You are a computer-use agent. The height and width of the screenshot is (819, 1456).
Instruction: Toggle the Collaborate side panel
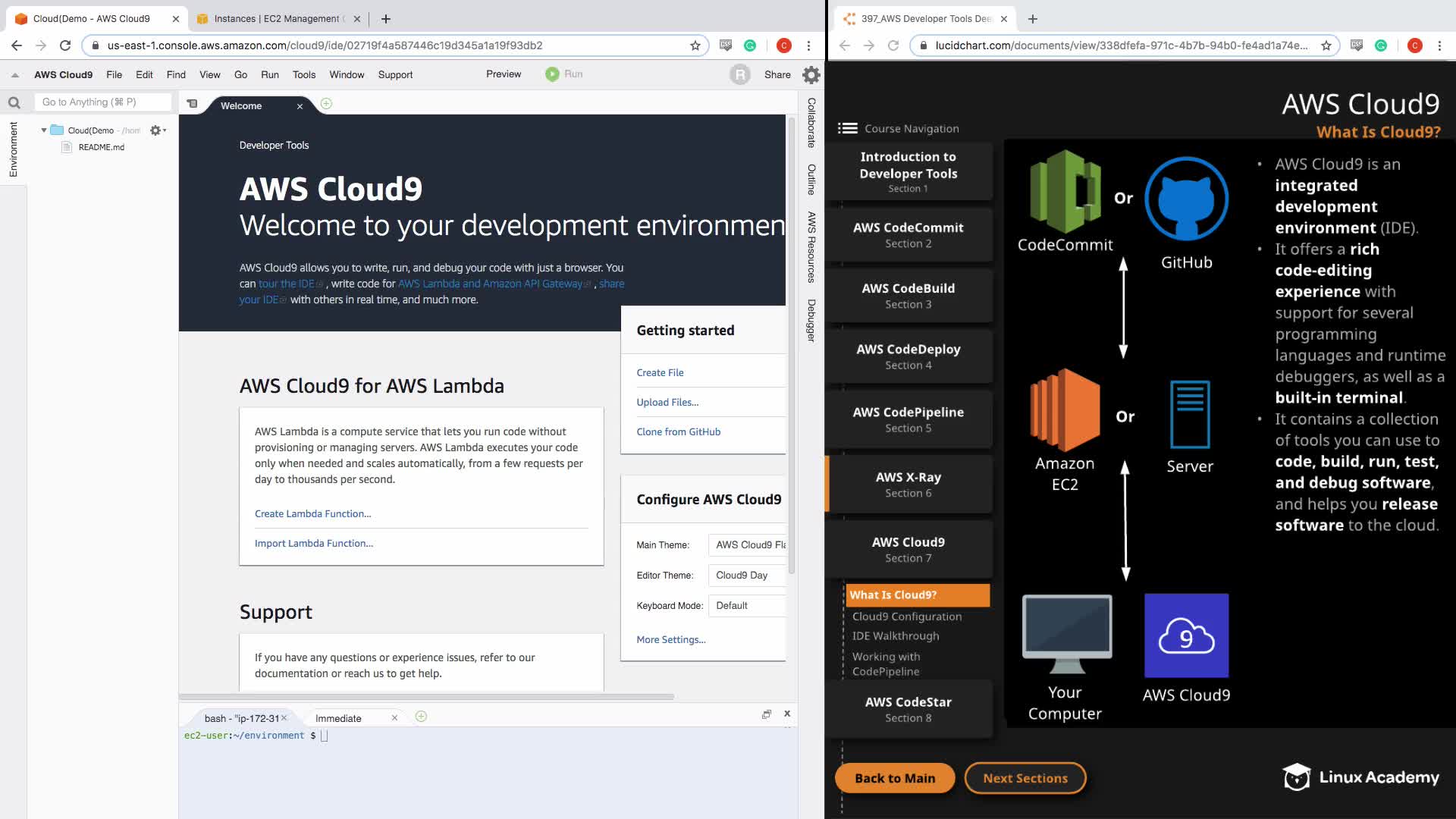[x=811, y=122]
